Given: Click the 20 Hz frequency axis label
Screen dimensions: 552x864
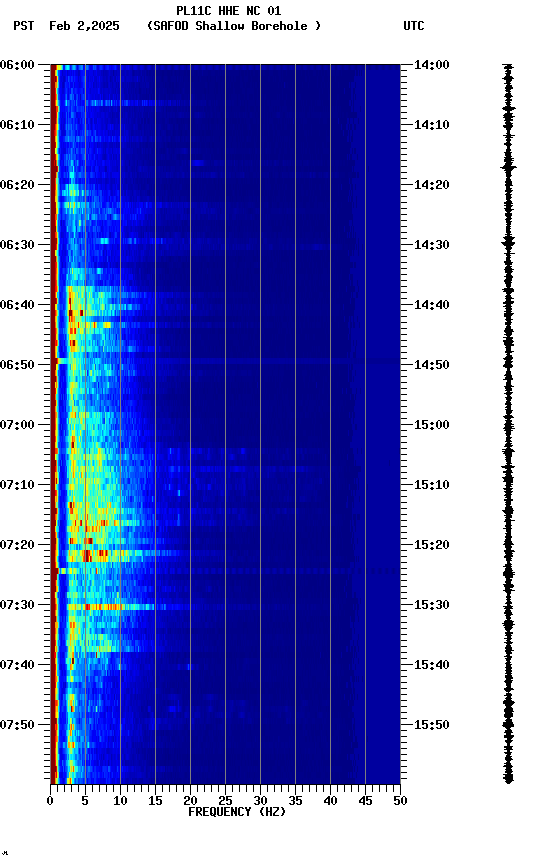Looking at the screenshot, I should pyautogui.click(x=190, y=801).
